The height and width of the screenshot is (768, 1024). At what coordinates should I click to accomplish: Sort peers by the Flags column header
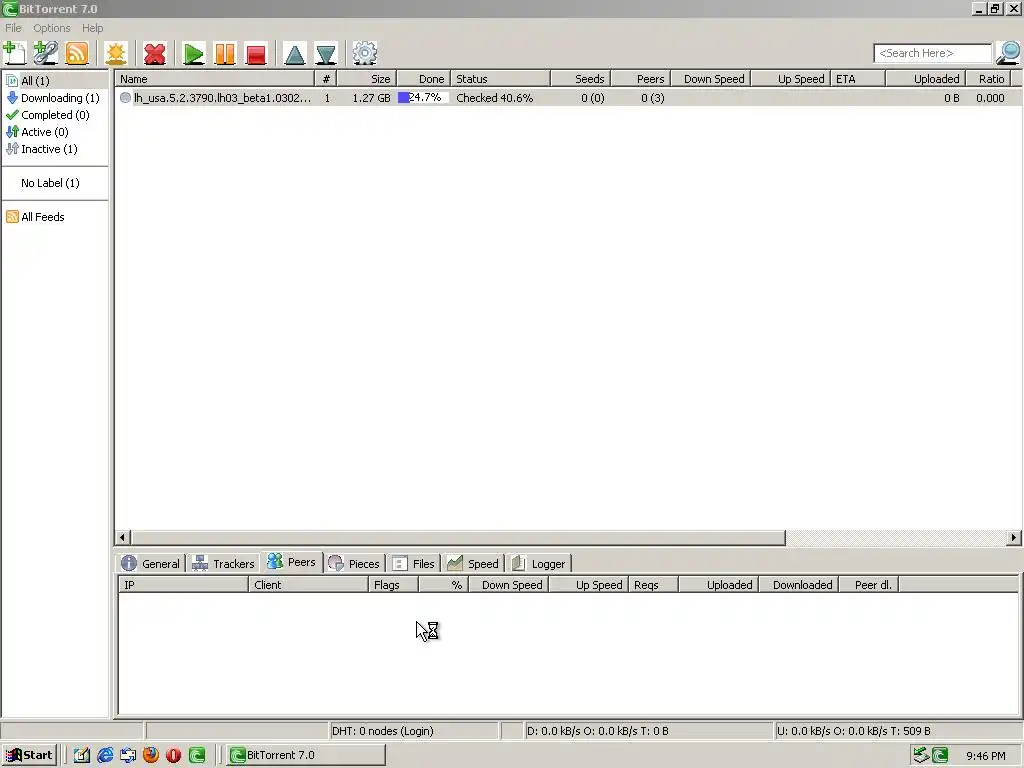pos(393,585)
